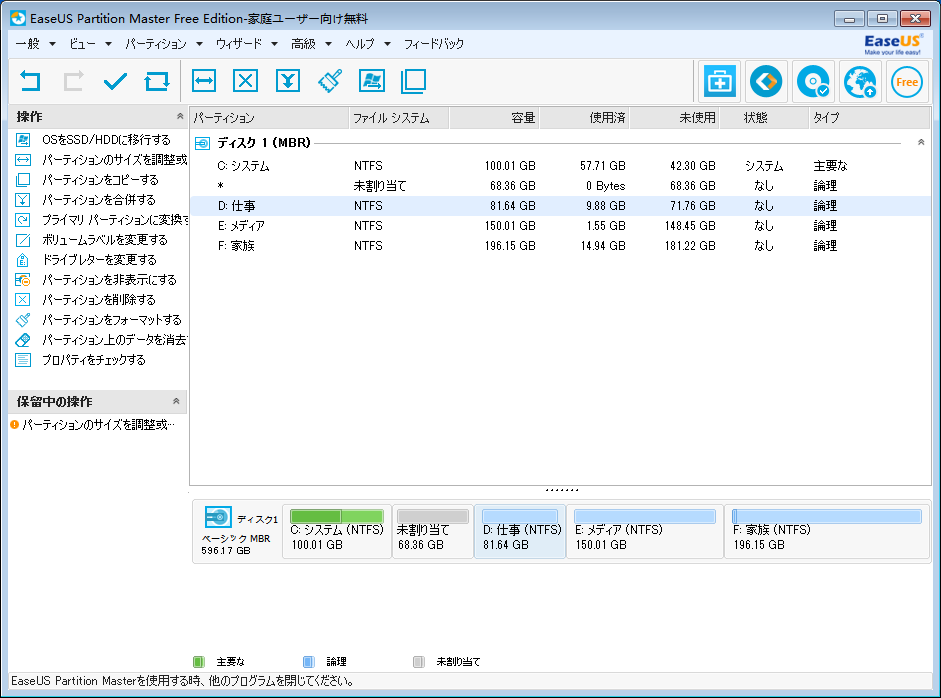
Task: Click OSをSSD/HDDに移行する link
Action: (x=106, y=140)
